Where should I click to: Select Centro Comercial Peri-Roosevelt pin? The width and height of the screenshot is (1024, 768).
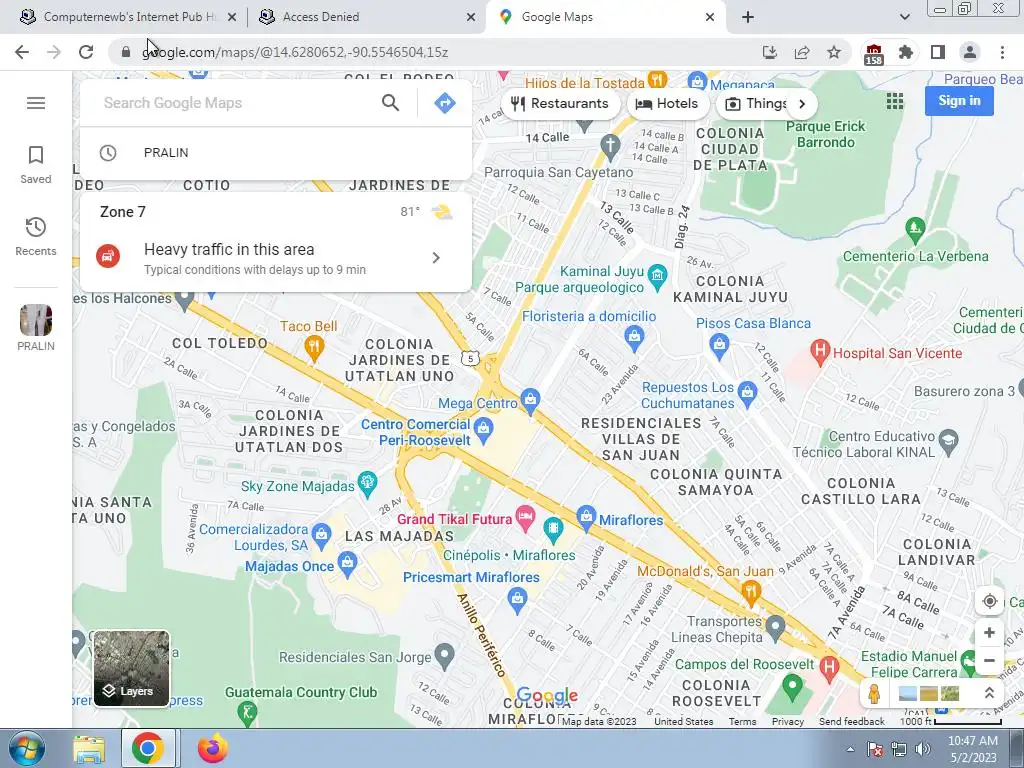[484, 430]
